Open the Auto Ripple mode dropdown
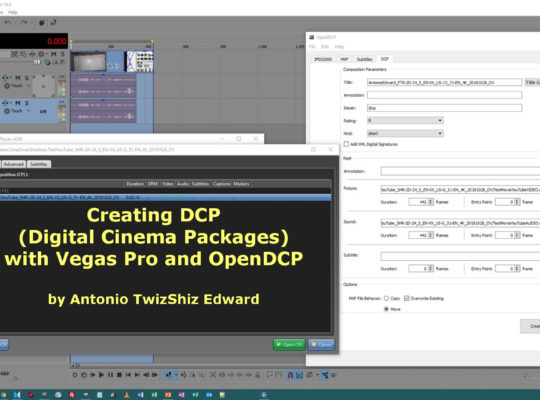The image size is (540, 400). point(316,375)
